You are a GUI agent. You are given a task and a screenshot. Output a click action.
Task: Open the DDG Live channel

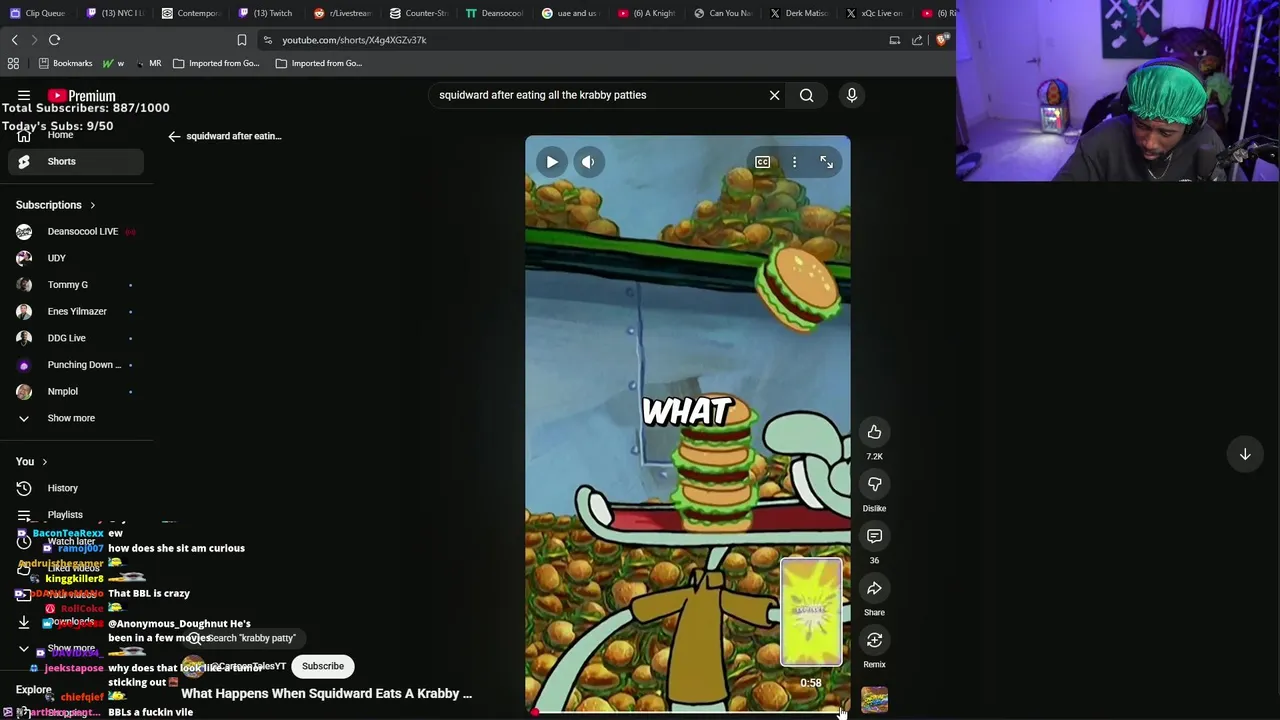[75, 338]
